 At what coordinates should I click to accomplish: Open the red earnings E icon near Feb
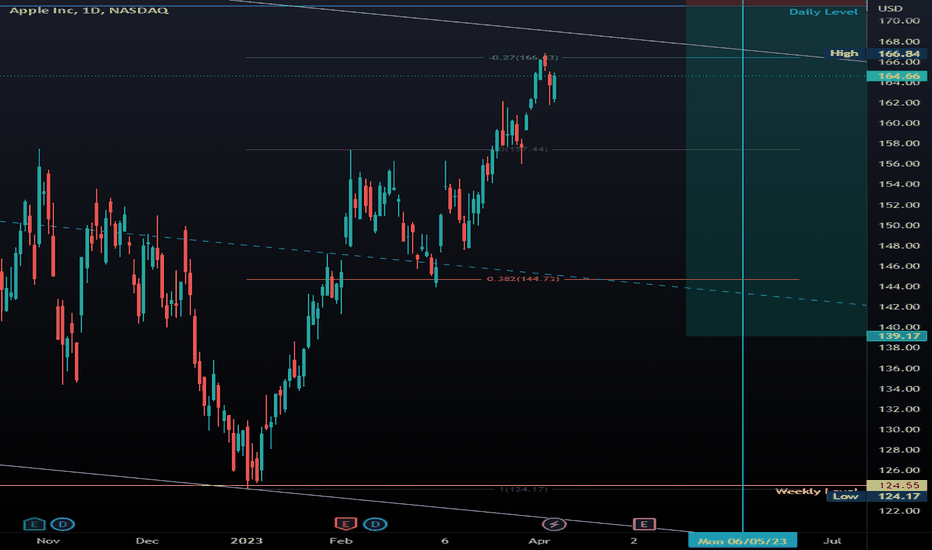pyautogui.click(x=346, y=524)
